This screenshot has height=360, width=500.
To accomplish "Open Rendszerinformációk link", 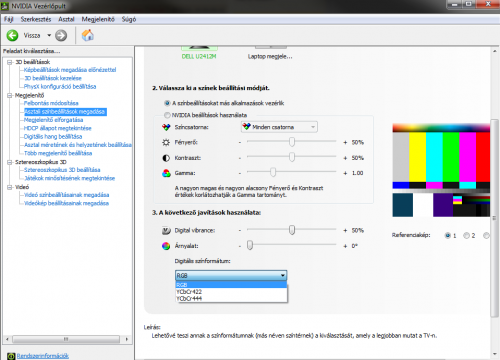I will (43, 356).
